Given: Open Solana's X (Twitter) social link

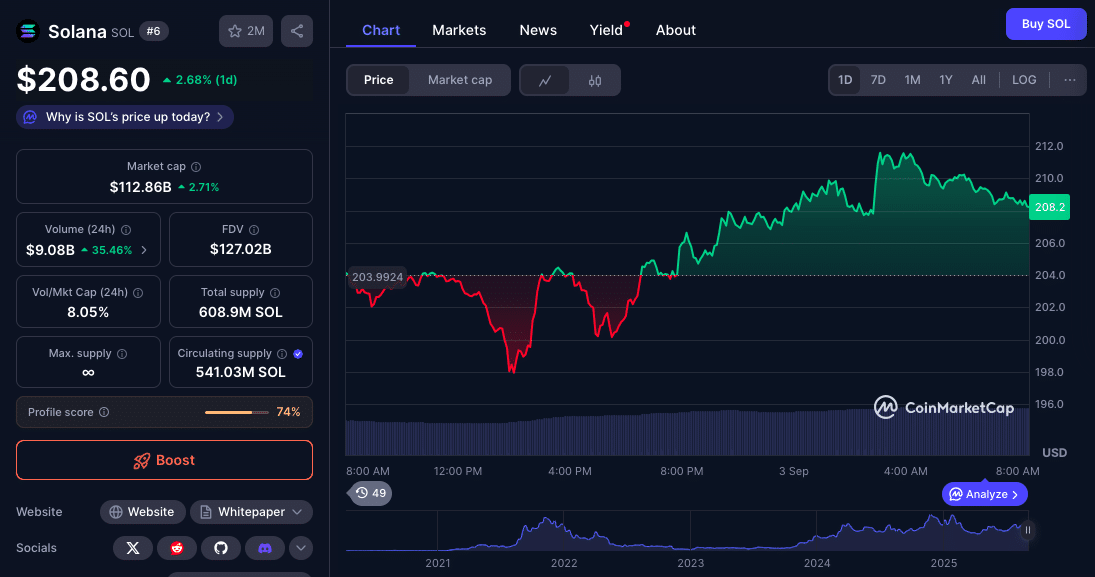Looking at the screenshot, I should 133,548.
